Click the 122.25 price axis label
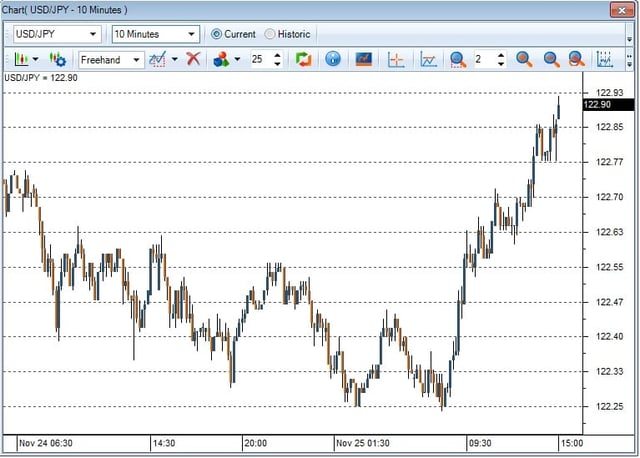This screenshot has width=640, height=458. 610,407
